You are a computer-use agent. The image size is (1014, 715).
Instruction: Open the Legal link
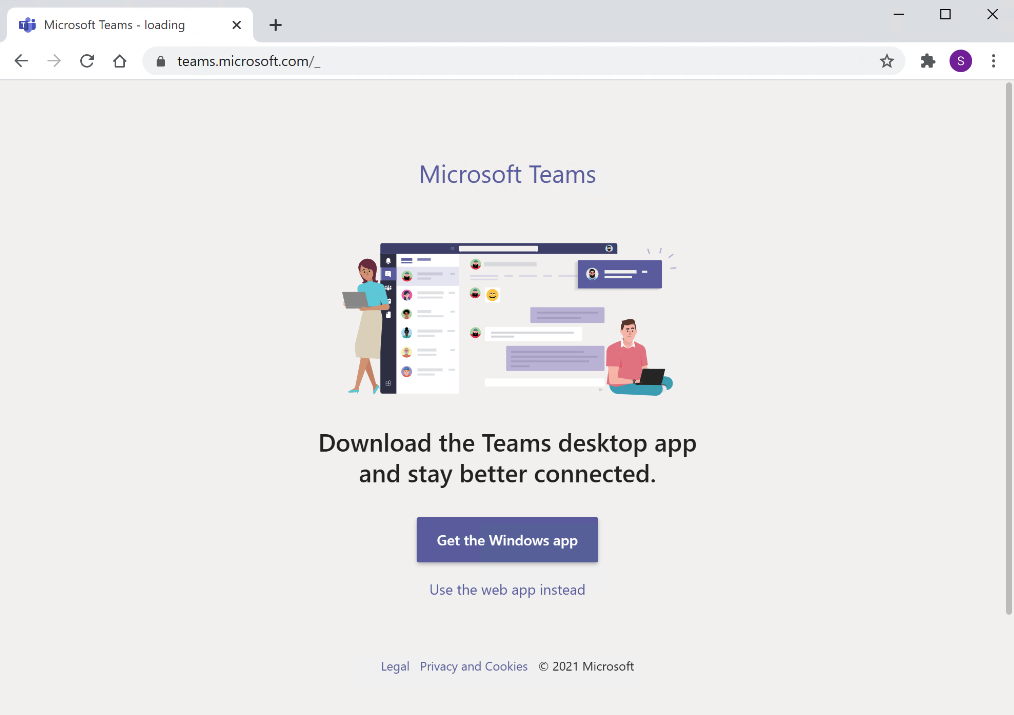pyautogui.click(x=394, y=667)
